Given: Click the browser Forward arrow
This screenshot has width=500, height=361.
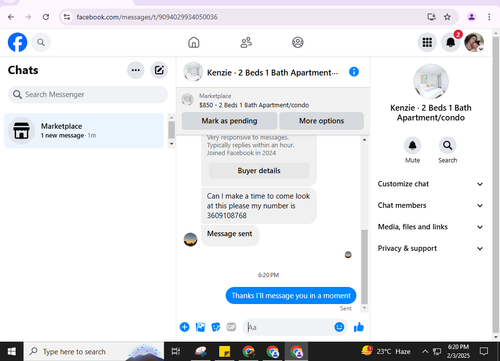Looking at the screenshot, I should (x=28, y=17).
